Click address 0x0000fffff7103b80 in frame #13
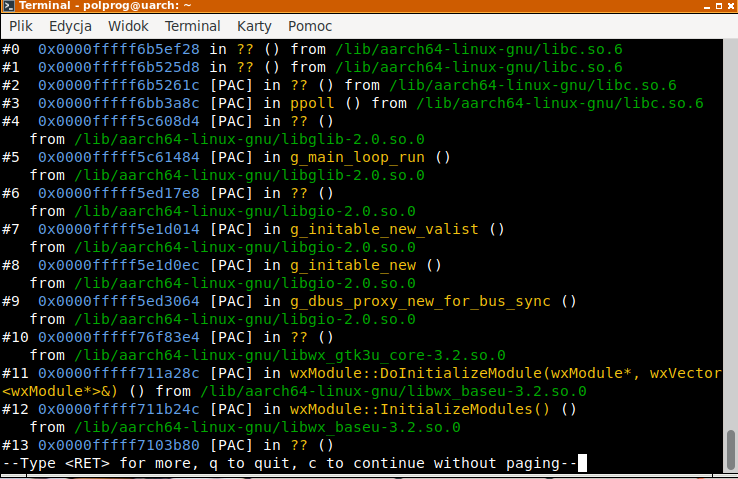This screenshot has height=479, width=738. point(119,445)
